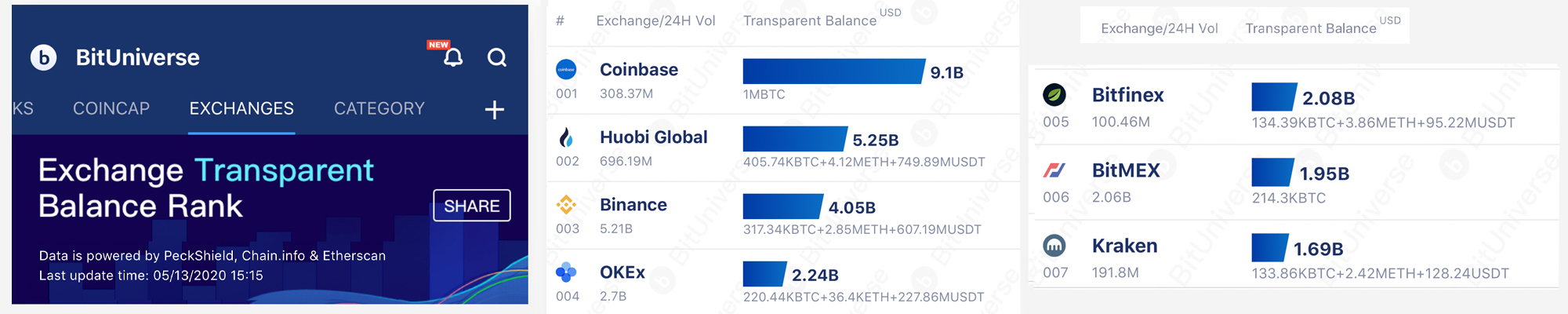Select the EXCHANGES tab
Viewport: 1568px width, 314px height.
(241, 108)
